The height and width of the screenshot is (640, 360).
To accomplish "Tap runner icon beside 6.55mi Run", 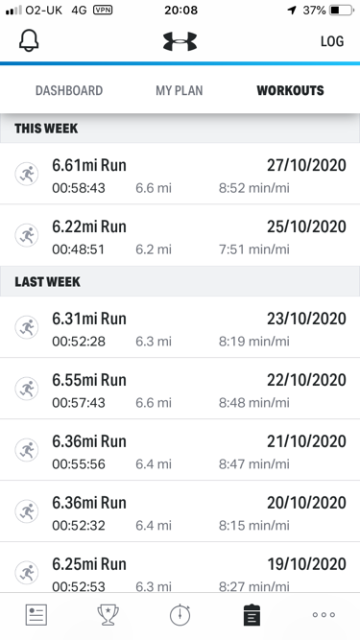I will [27, 389].
